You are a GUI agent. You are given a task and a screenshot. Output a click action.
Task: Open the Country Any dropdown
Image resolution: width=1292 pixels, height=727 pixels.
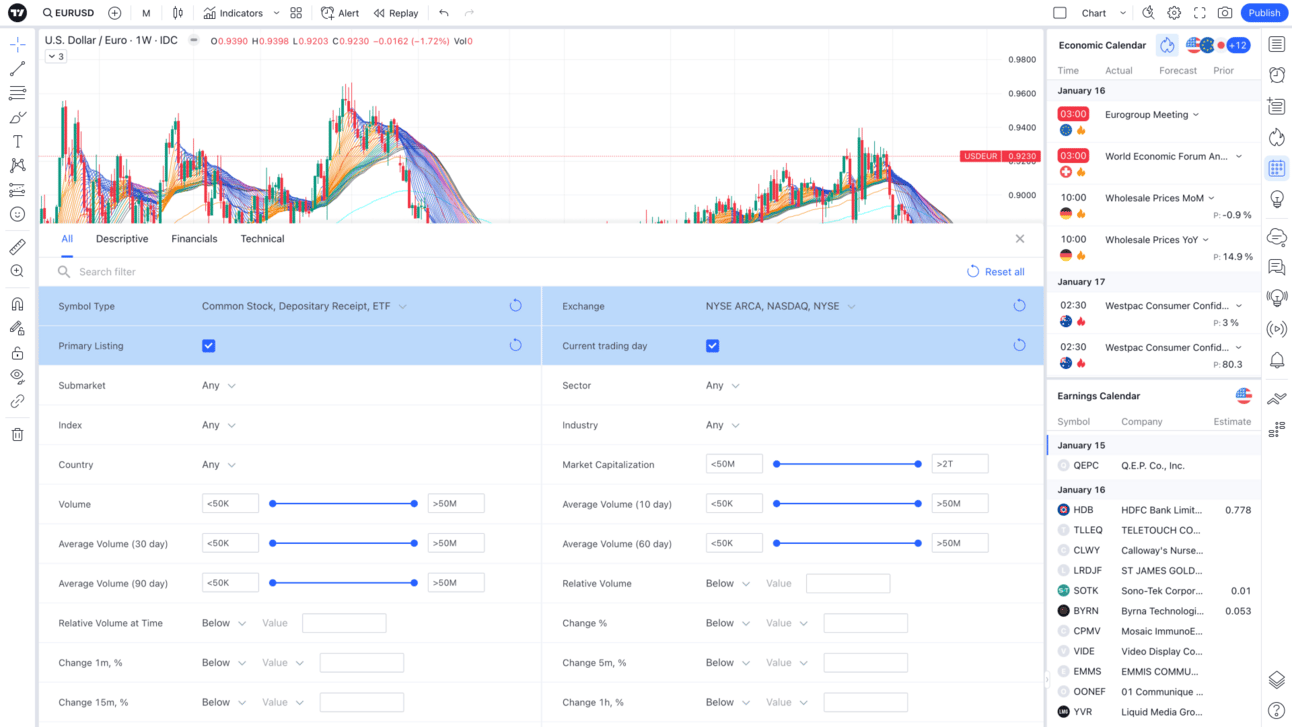point(219,465)
